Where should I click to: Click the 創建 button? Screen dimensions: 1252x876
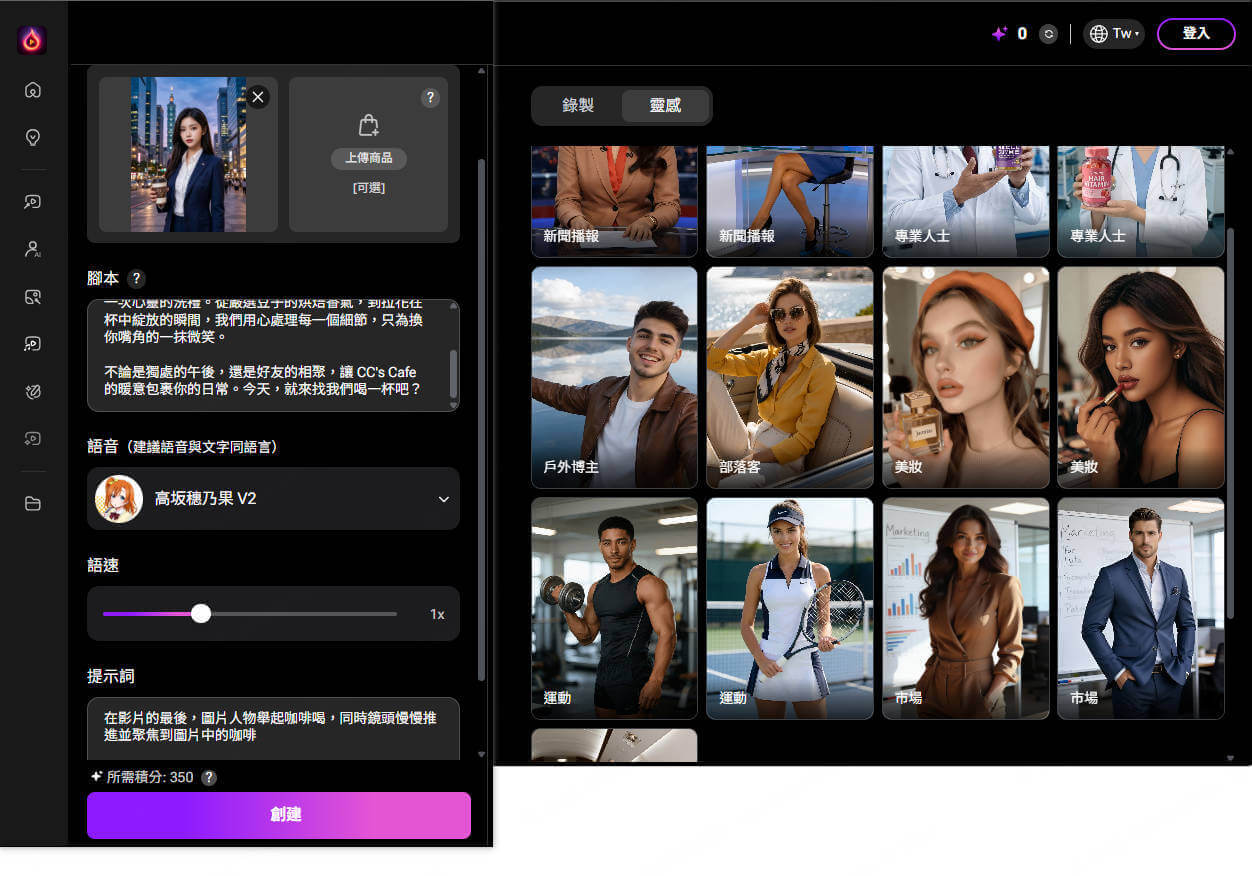279,815
